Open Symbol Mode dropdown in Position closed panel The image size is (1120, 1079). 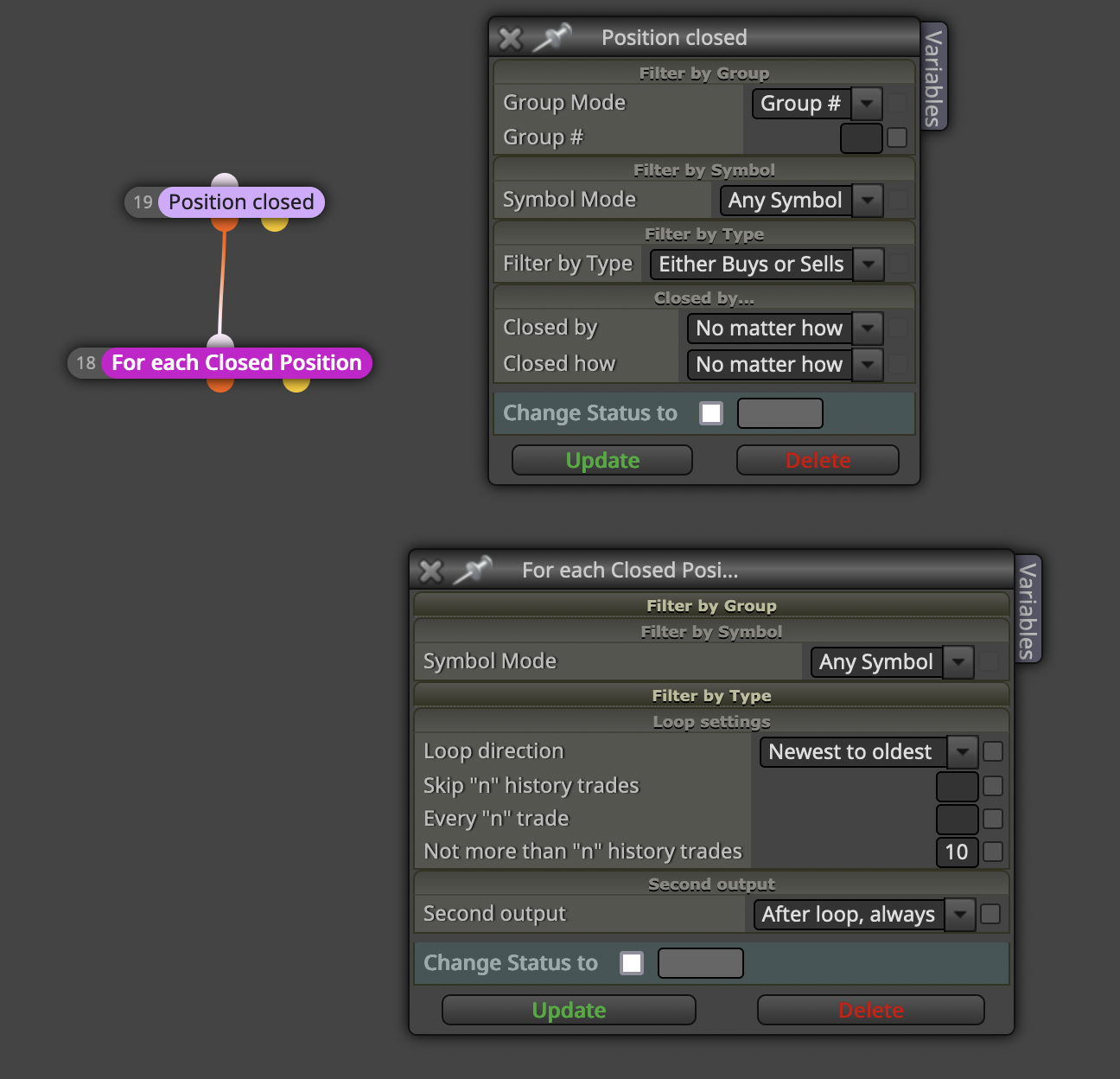(802, 201)
